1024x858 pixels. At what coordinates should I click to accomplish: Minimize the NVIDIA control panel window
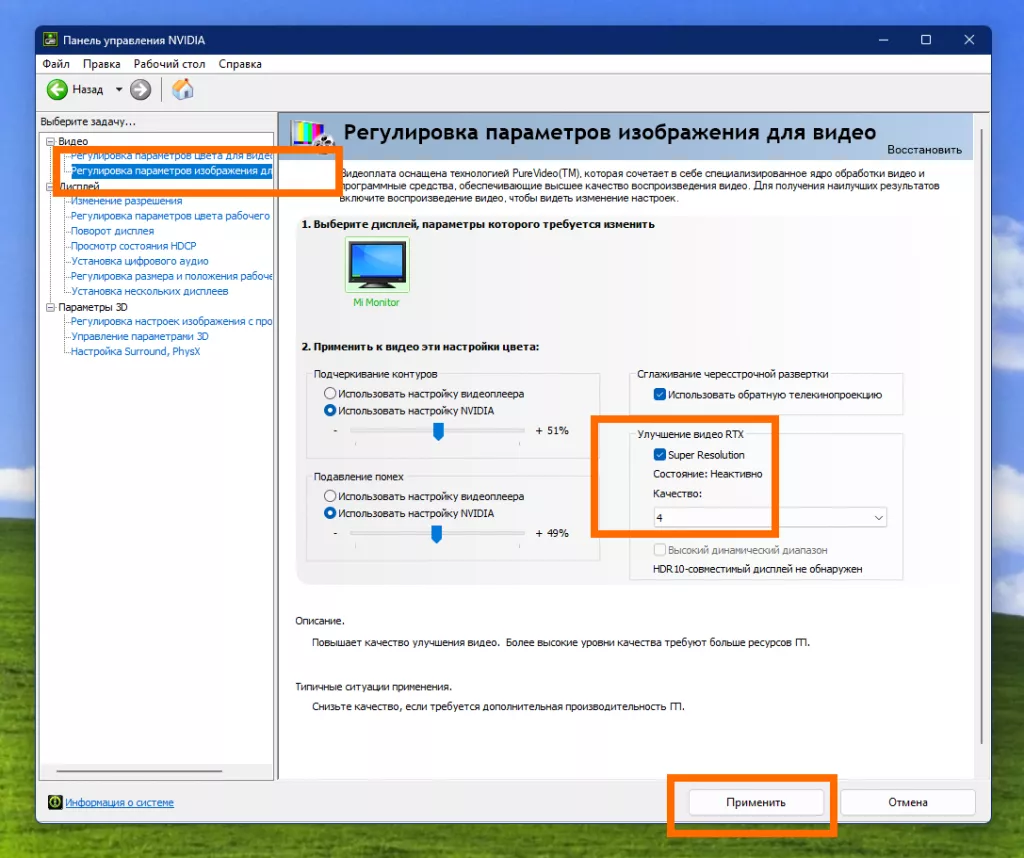pyautogui.click(x=883, y=40)
